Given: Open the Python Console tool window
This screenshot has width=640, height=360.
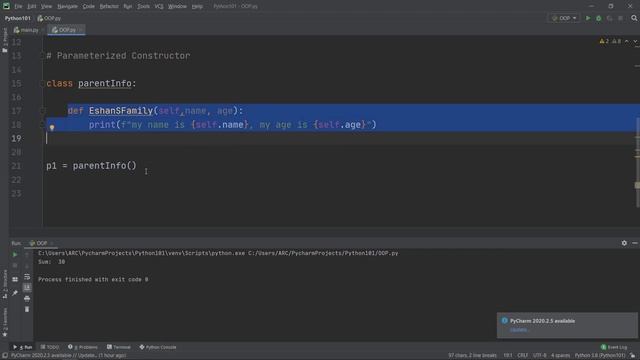Looking at the screenshot, I should coord(158,347).
